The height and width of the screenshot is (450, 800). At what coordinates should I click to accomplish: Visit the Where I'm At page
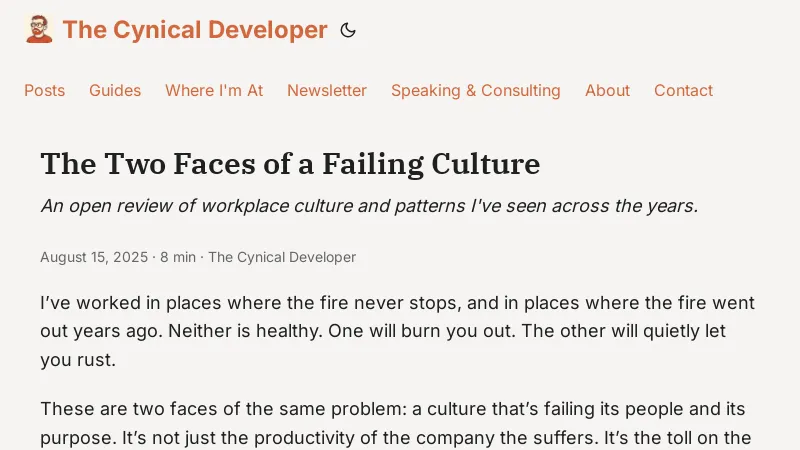point(214,90)
